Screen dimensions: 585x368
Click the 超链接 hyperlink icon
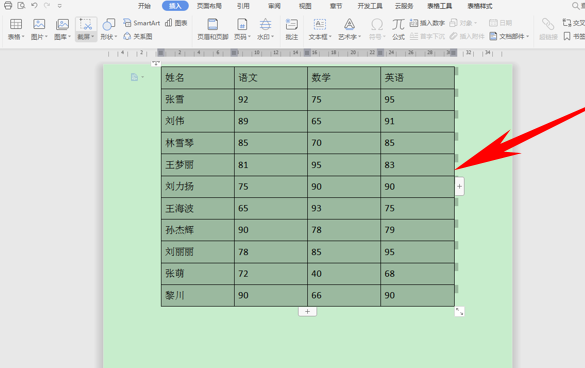(548, 24)
